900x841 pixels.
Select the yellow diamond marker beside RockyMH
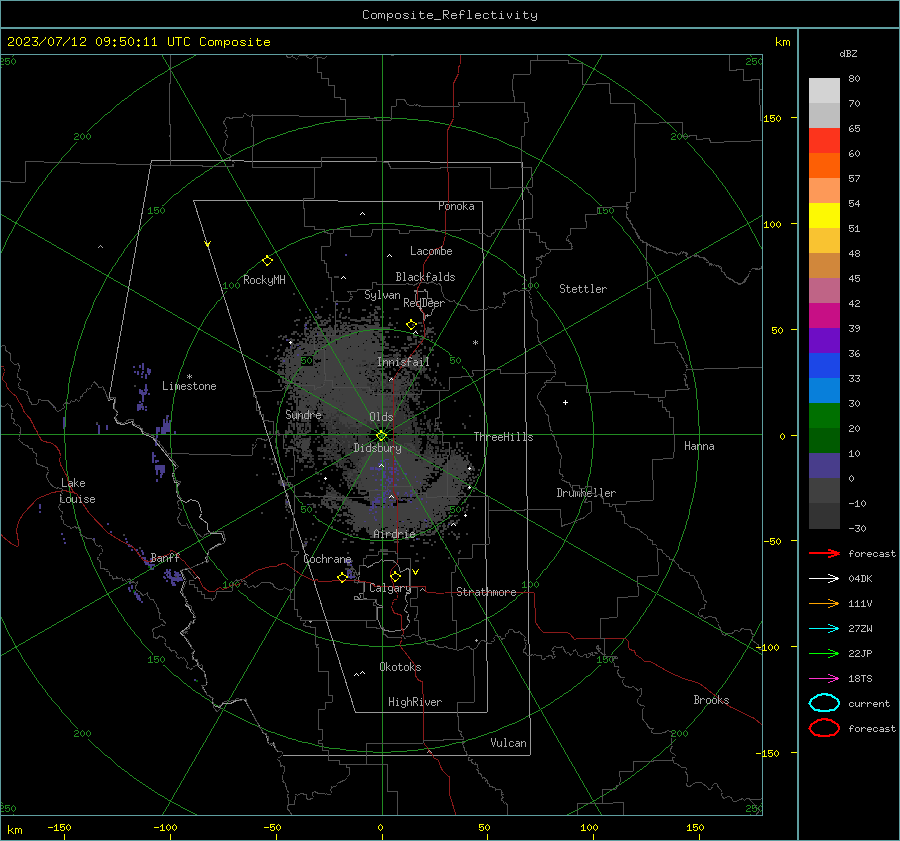pos(267,261)
